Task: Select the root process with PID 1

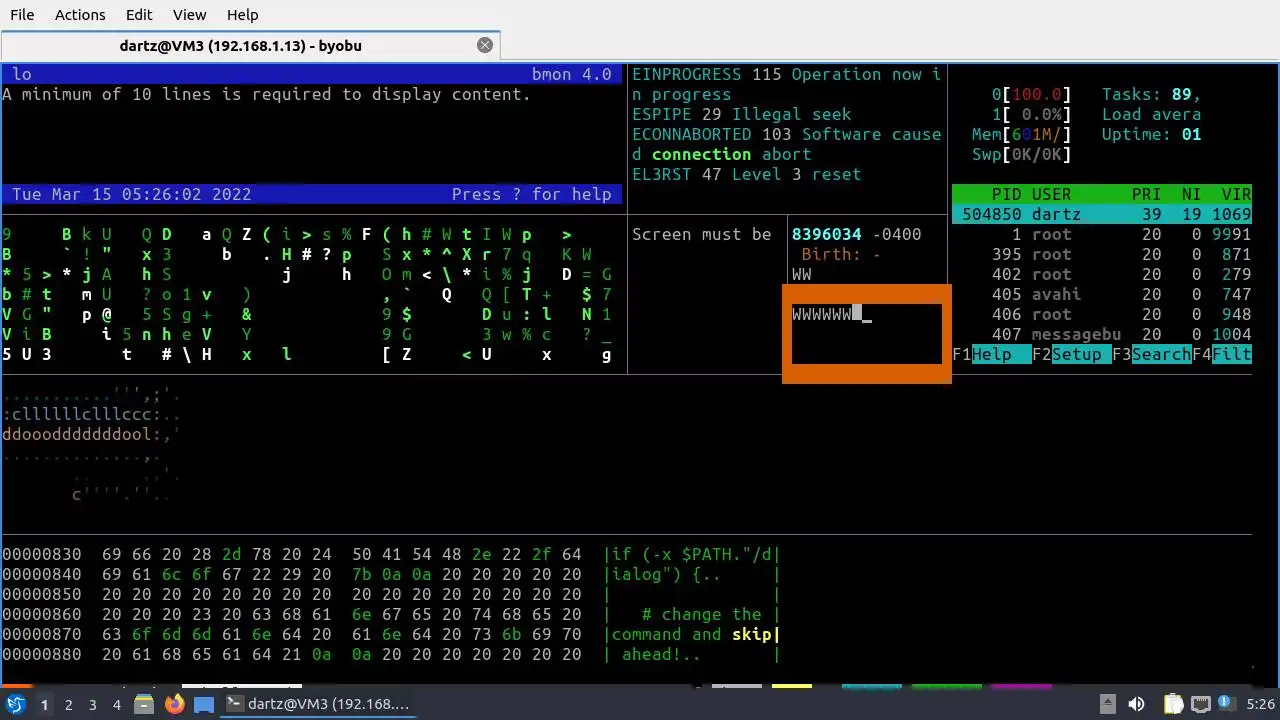Action: 1102,234
